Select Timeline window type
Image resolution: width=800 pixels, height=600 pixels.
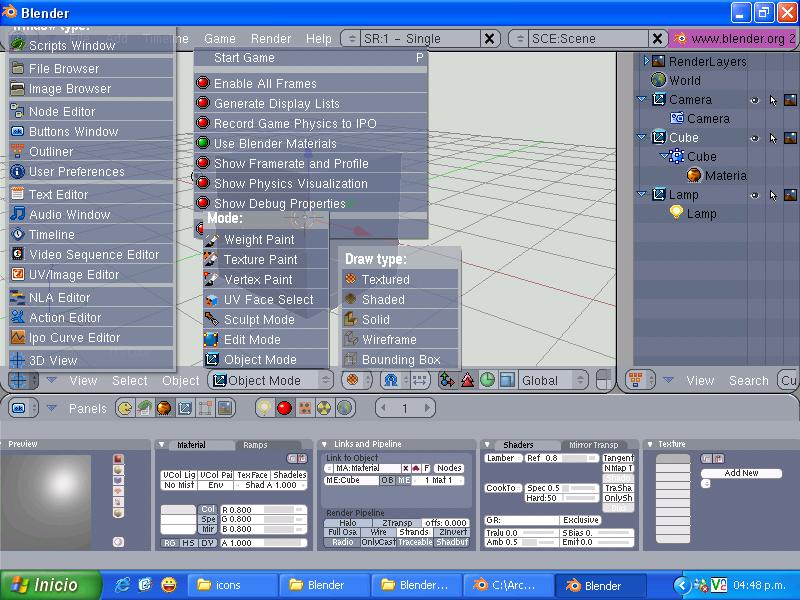pyautogui.click(x=91, y=235)
